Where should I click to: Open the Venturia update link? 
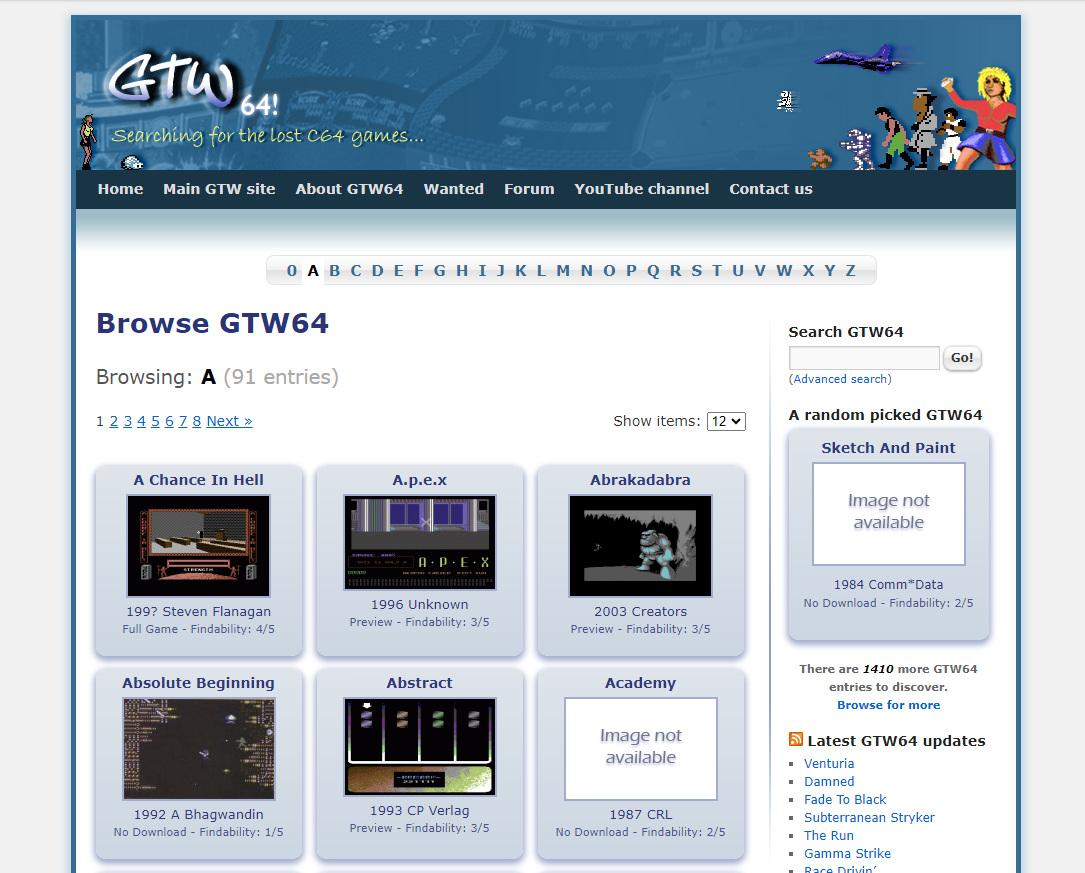click(829, 764)
